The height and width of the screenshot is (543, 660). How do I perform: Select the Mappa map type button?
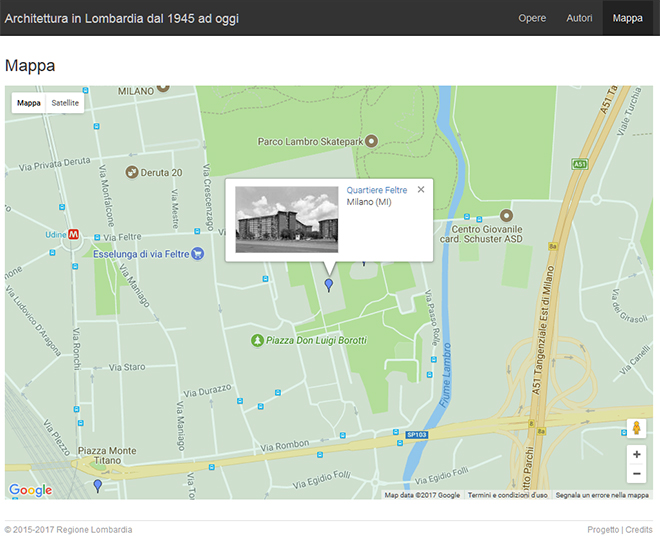pos(29,102)
